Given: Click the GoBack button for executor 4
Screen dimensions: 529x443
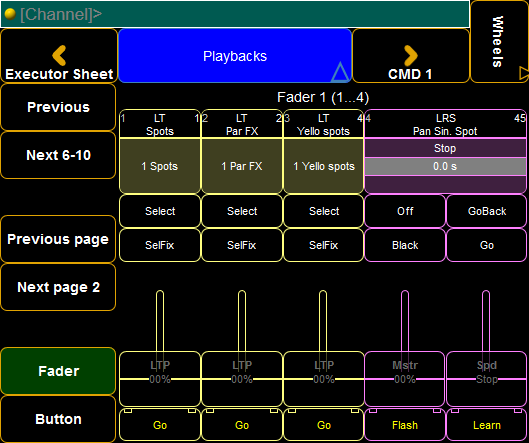Looking at the screenshot, I should click(x=486, y=211).
